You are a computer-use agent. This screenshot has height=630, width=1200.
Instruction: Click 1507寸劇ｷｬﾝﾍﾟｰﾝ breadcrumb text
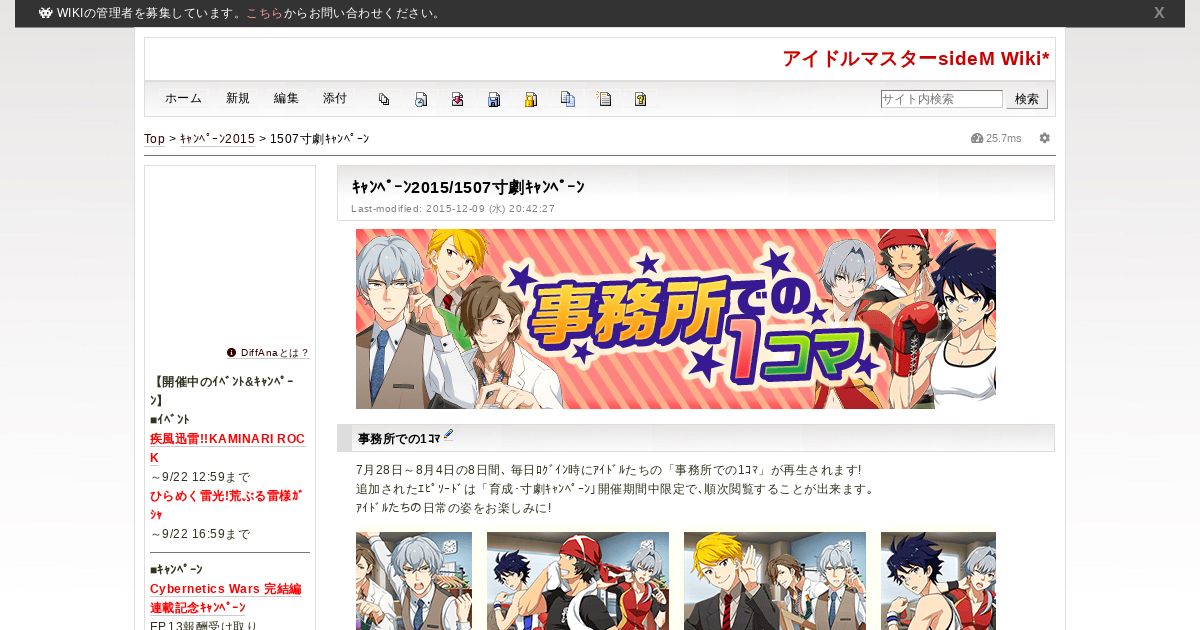pyautogui.click(x=319, y=139)
